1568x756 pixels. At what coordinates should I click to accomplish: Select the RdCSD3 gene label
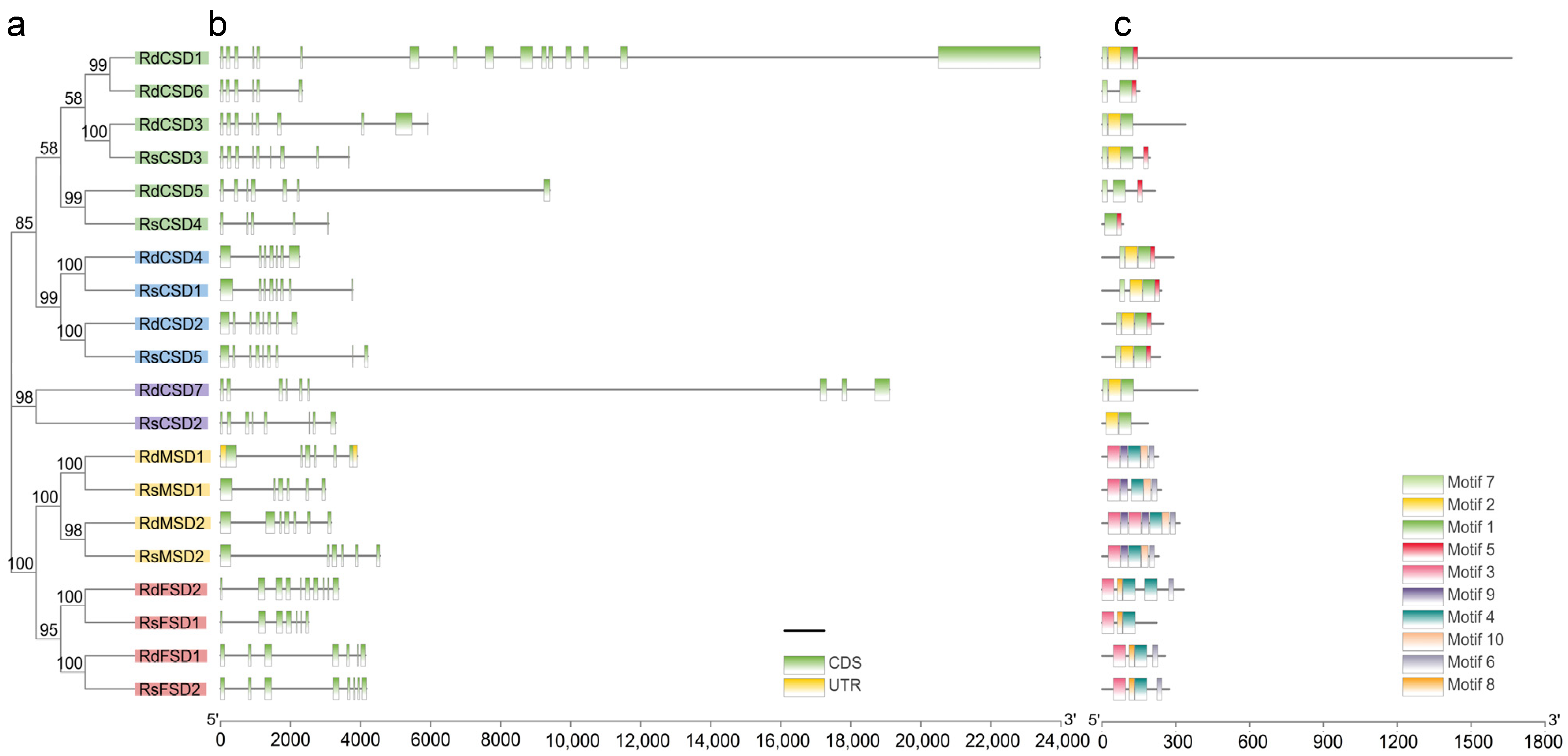[172, 124]
